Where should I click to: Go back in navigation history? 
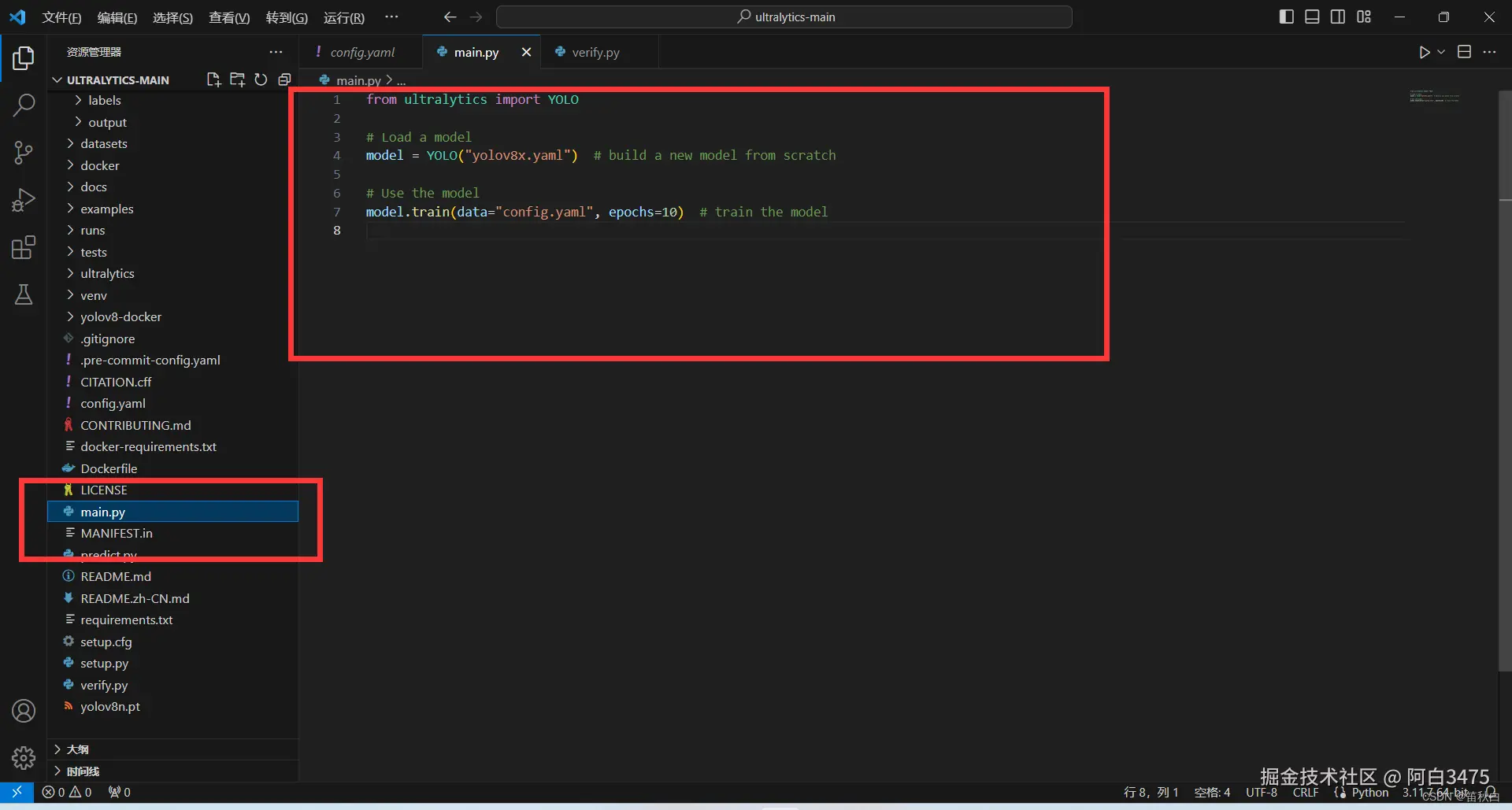(450, 17)
